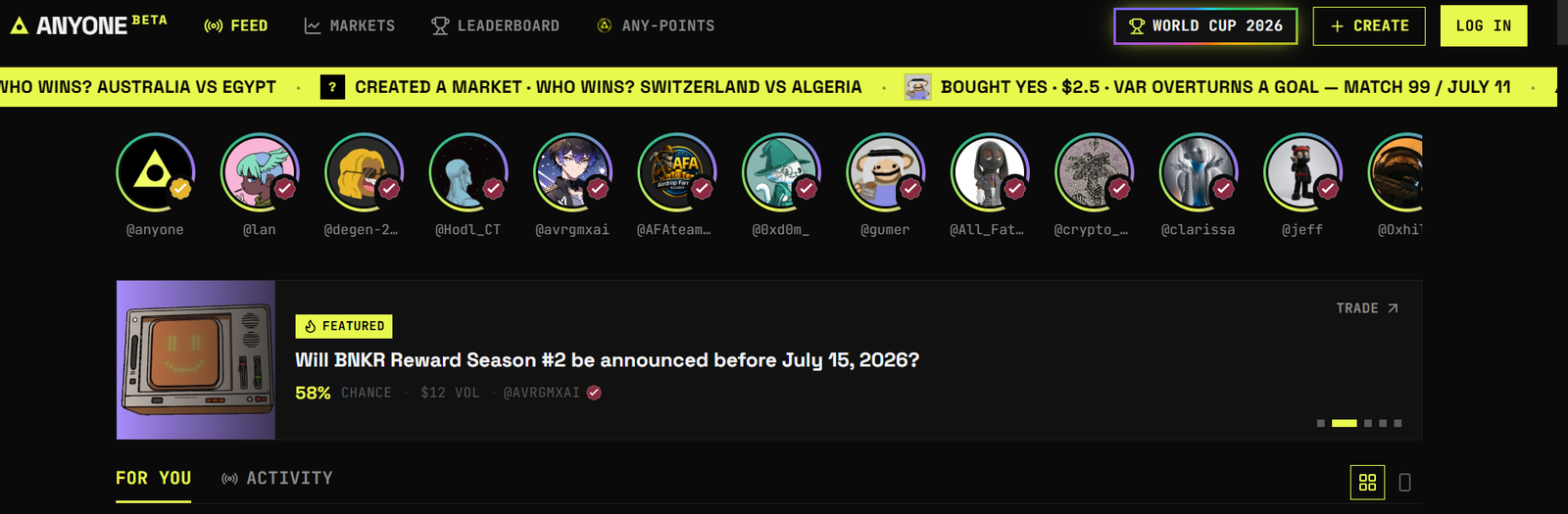View the @gumer avatar
The height and width of the screenshot is (514, 1568).
click(886, 172)
